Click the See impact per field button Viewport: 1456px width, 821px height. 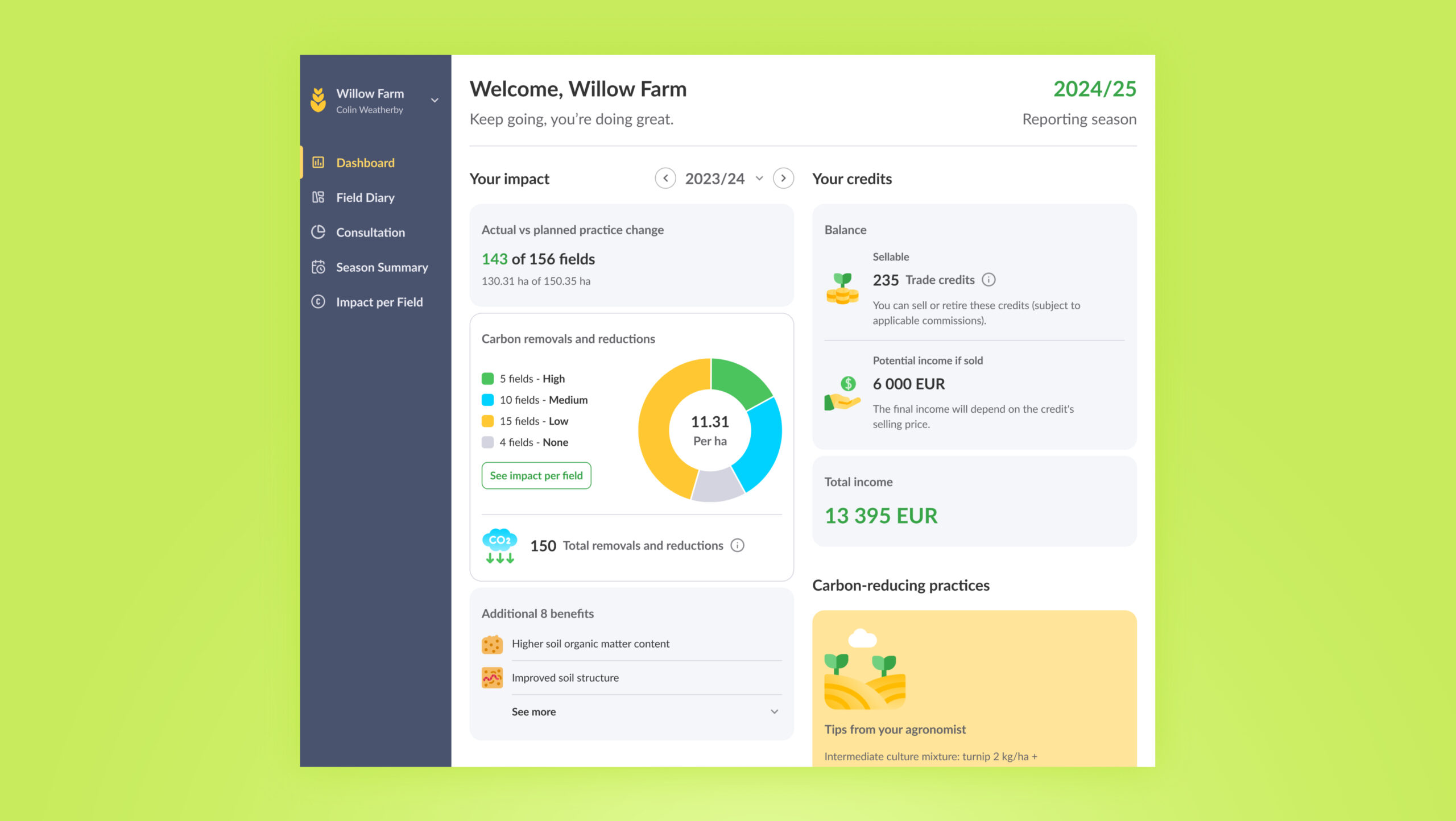[x=536, y=475]
